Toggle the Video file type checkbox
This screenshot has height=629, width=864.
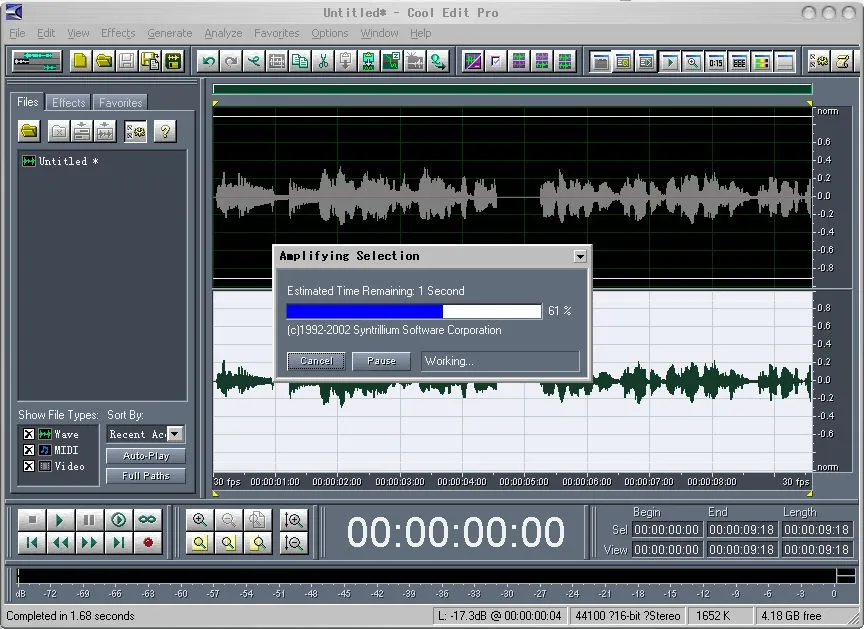[x=29, y=466]
